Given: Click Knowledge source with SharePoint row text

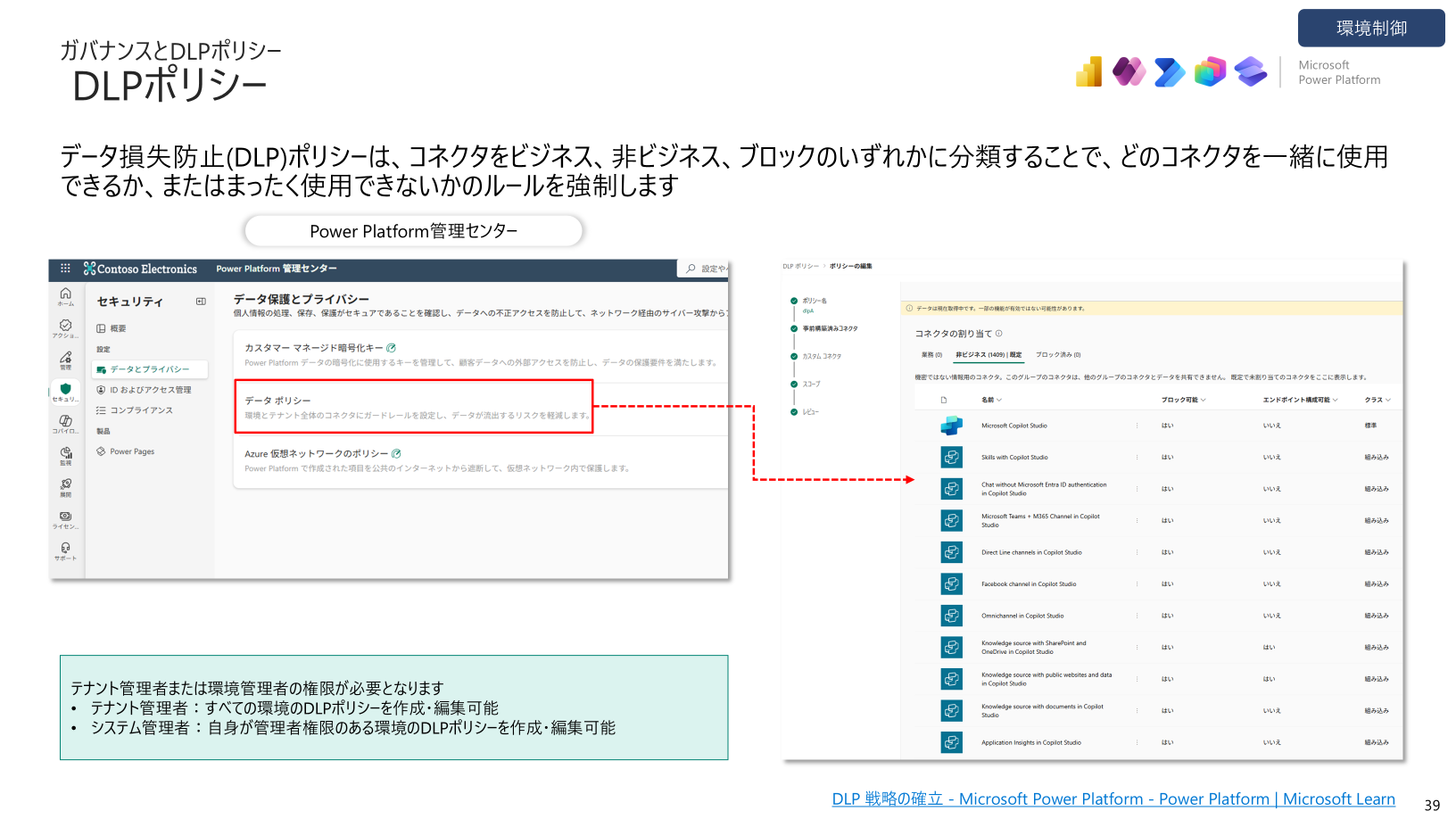Looking at the screenshot, I should 1034,648.
